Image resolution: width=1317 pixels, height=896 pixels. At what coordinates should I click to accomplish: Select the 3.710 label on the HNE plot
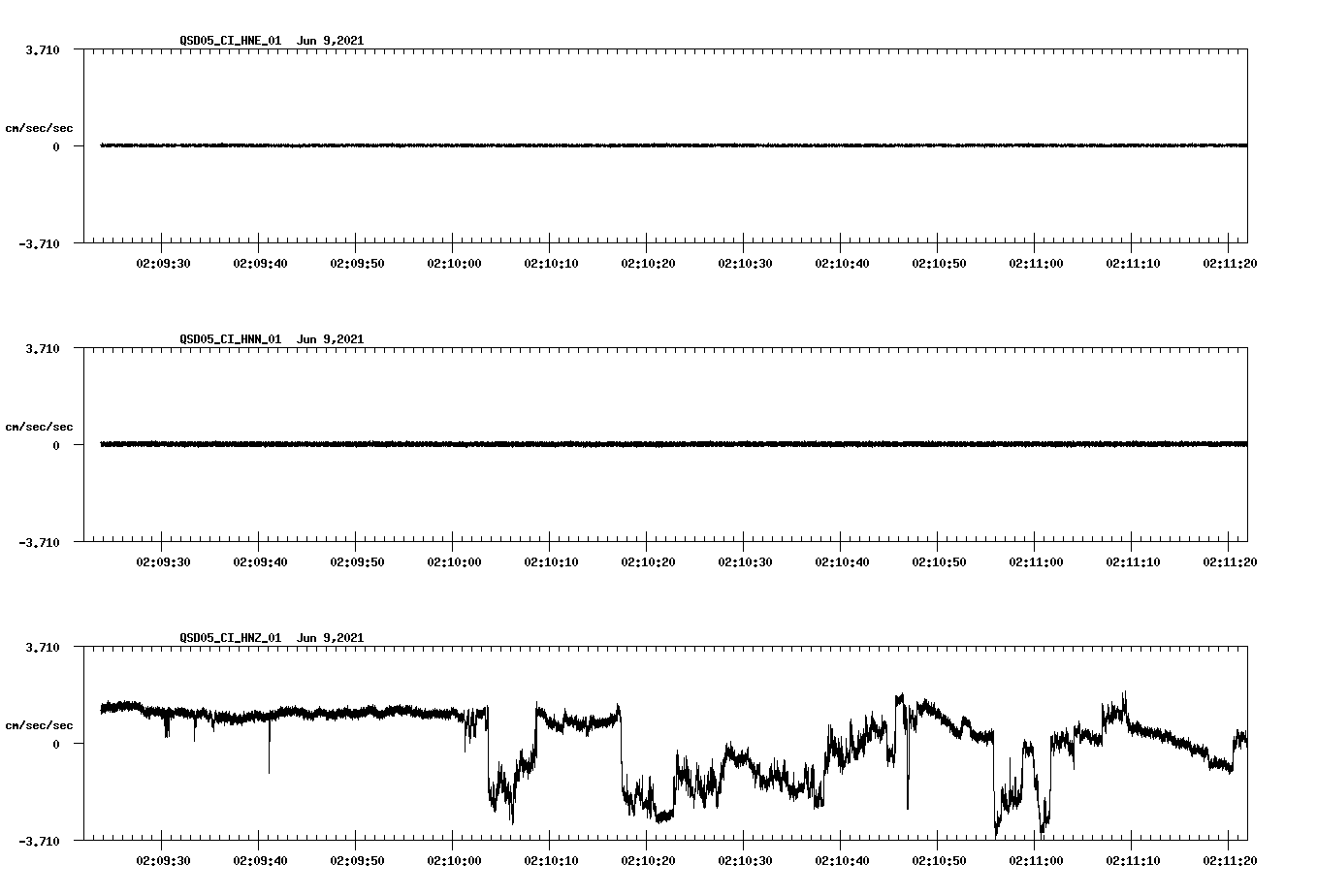pyautogui.click(x=42, y=49)
